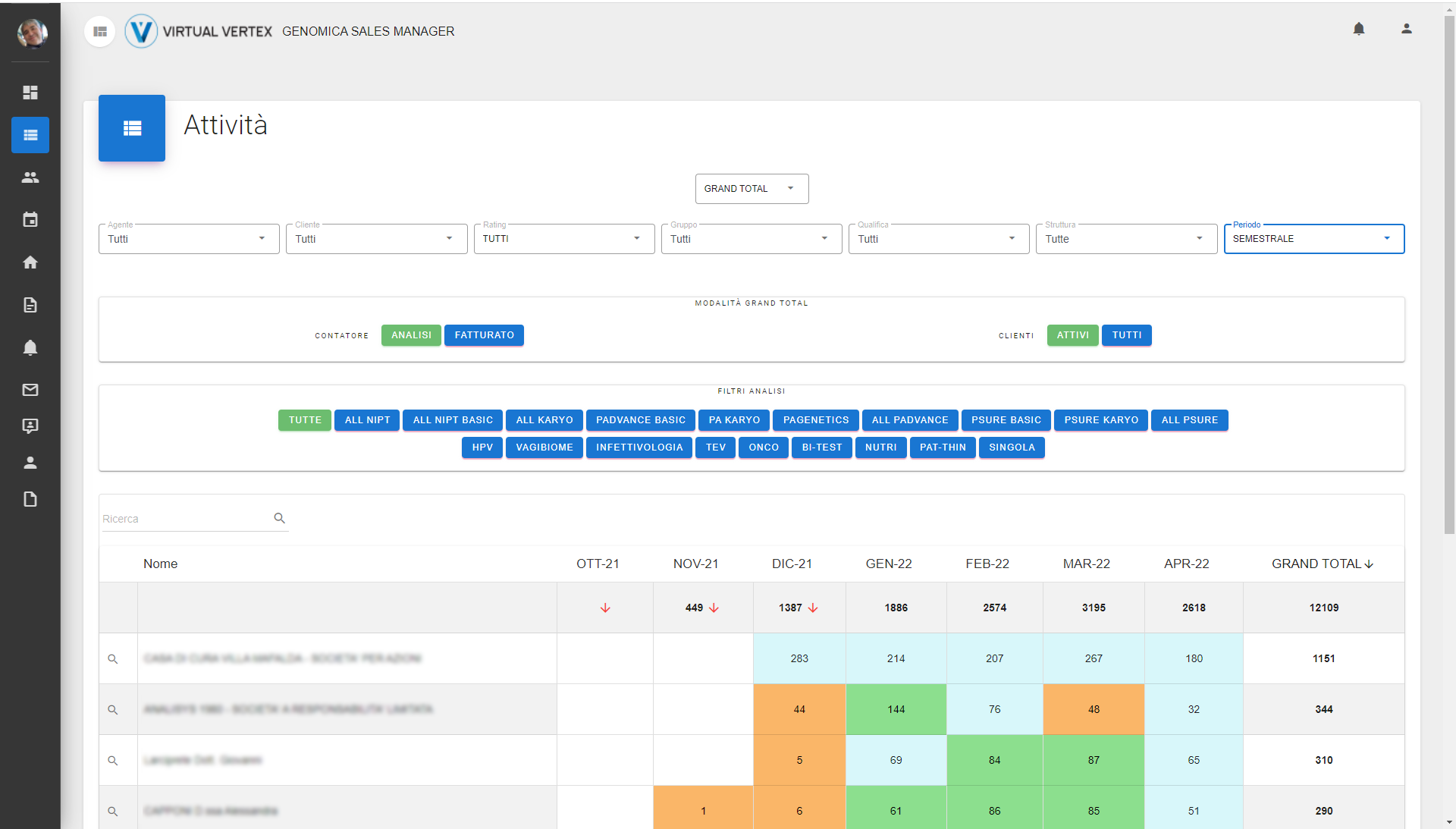Expand the Qualifica dropdown
1456x829 pixels.
point(939,239)
